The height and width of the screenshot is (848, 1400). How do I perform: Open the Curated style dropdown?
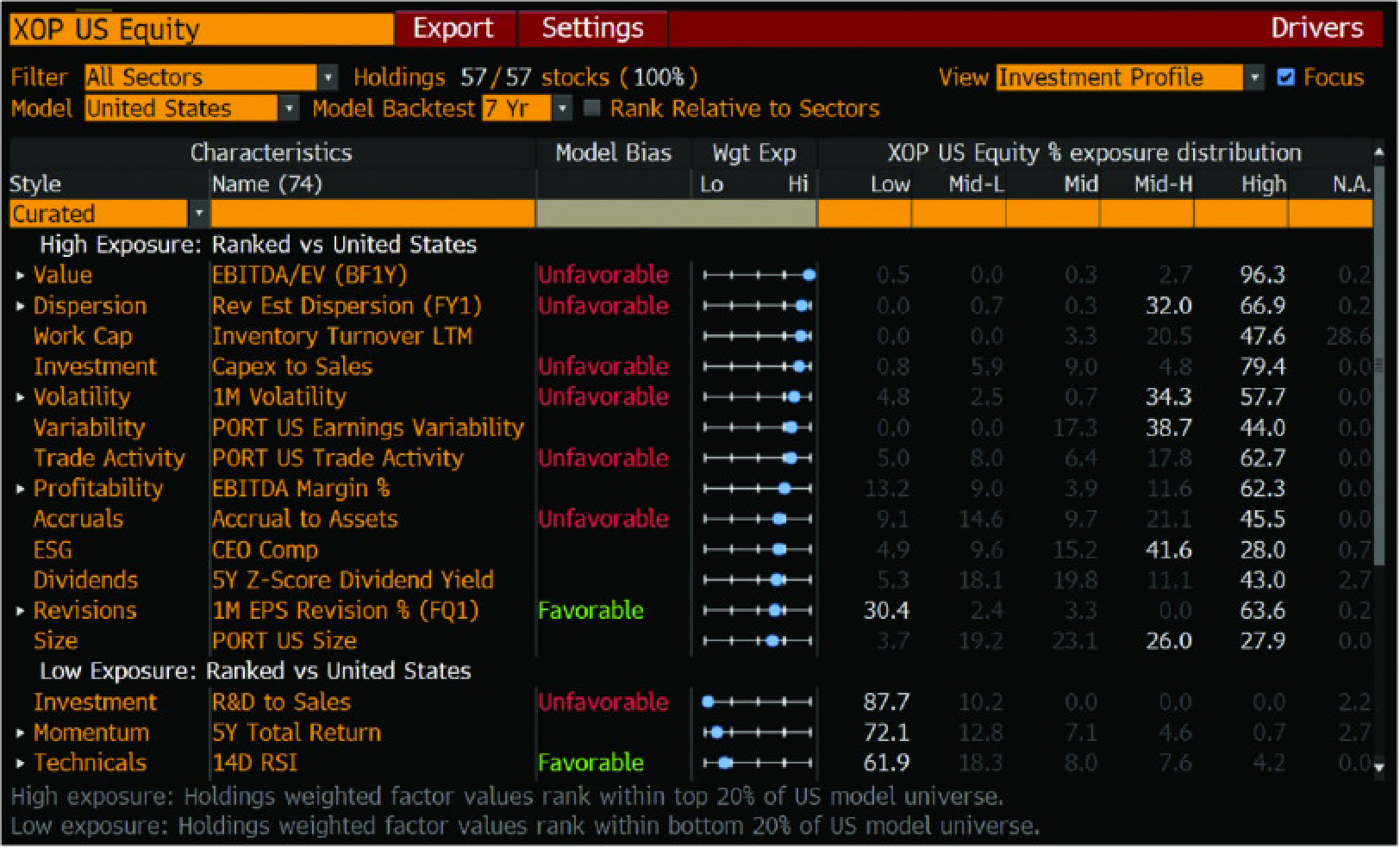coord(201,213)
